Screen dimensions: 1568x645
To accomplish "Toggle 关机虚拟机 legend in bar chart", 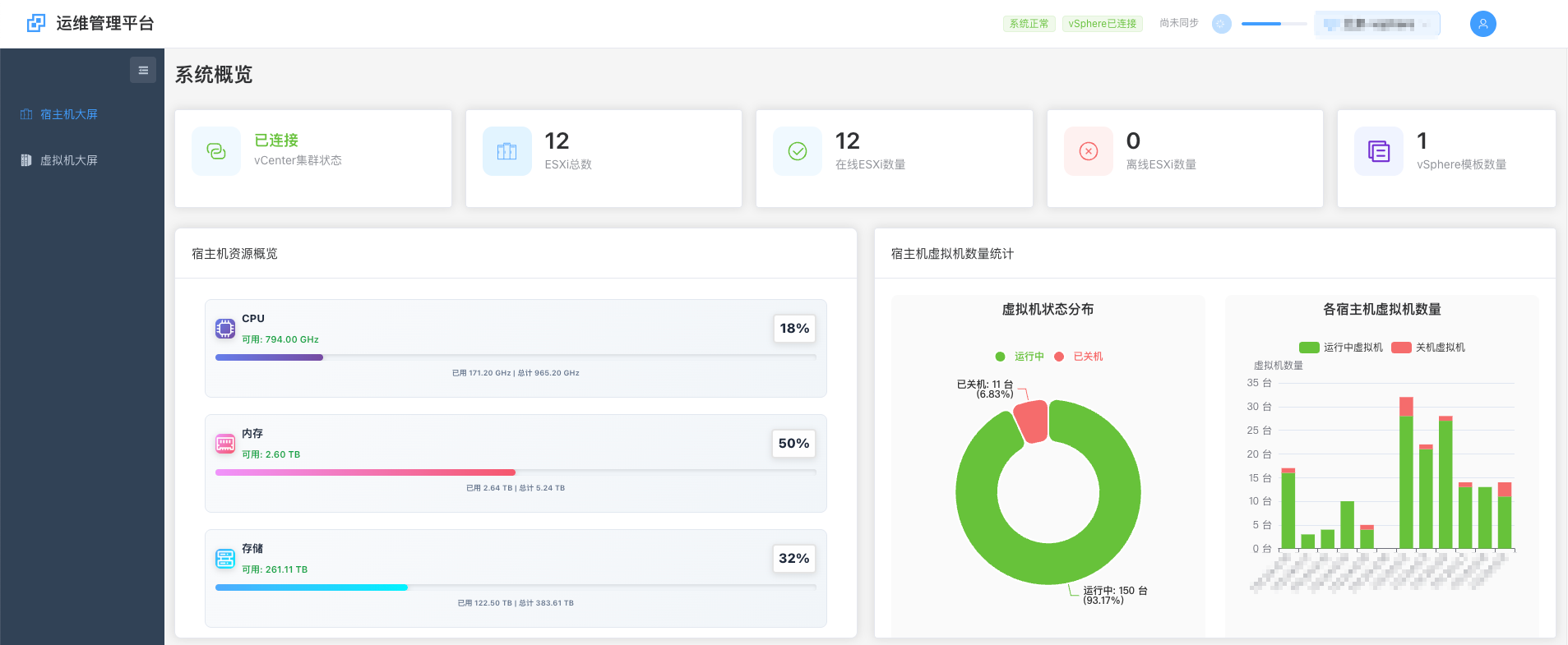I will (x=1428, y=348).
